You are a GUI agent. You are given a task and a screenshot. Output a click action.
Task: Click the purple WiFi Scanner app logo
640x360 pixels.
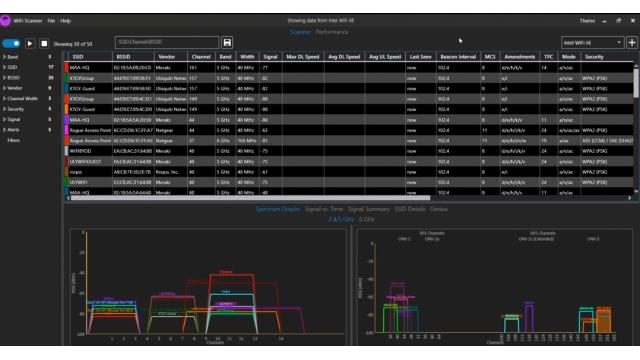[5, 20]
